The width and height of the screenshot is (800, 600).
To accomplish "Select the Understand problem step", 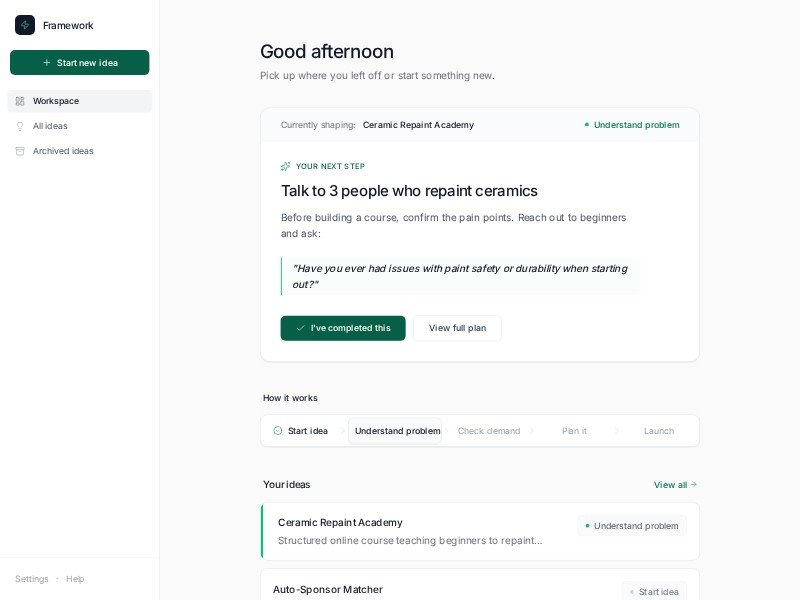I will (x=396, y=431).
